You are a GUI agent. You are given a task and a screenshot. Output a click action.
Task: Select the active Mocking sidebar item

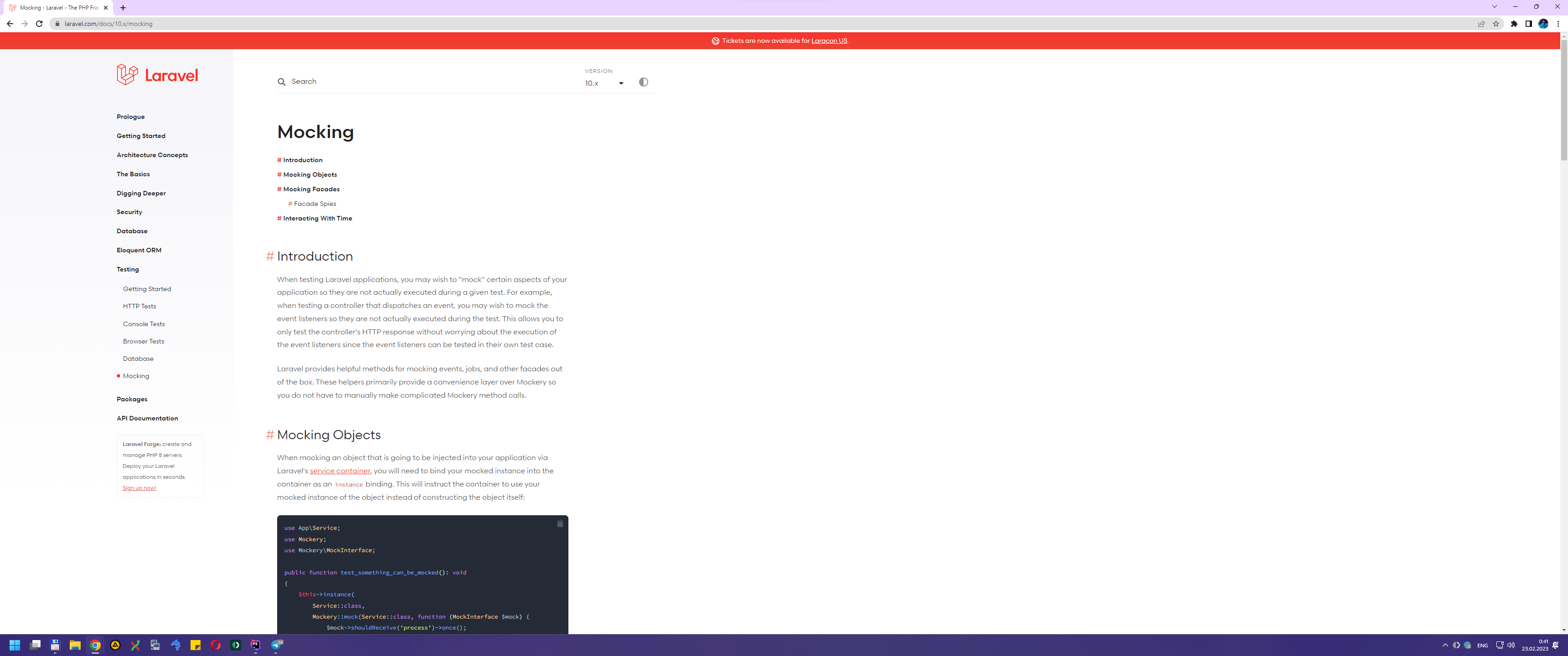(136, 376)
